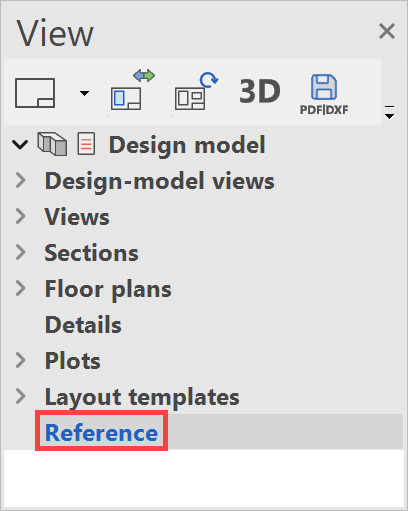
Task: Open the dropdown arrow beside the layout icon
Action: click(x=84, y=93)
